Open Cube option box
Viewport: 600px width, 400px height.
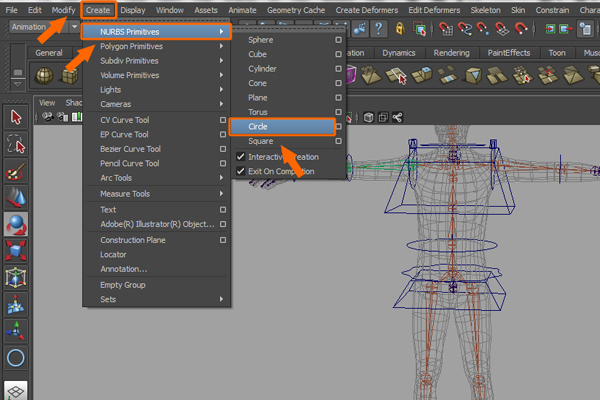pos(338,54)
